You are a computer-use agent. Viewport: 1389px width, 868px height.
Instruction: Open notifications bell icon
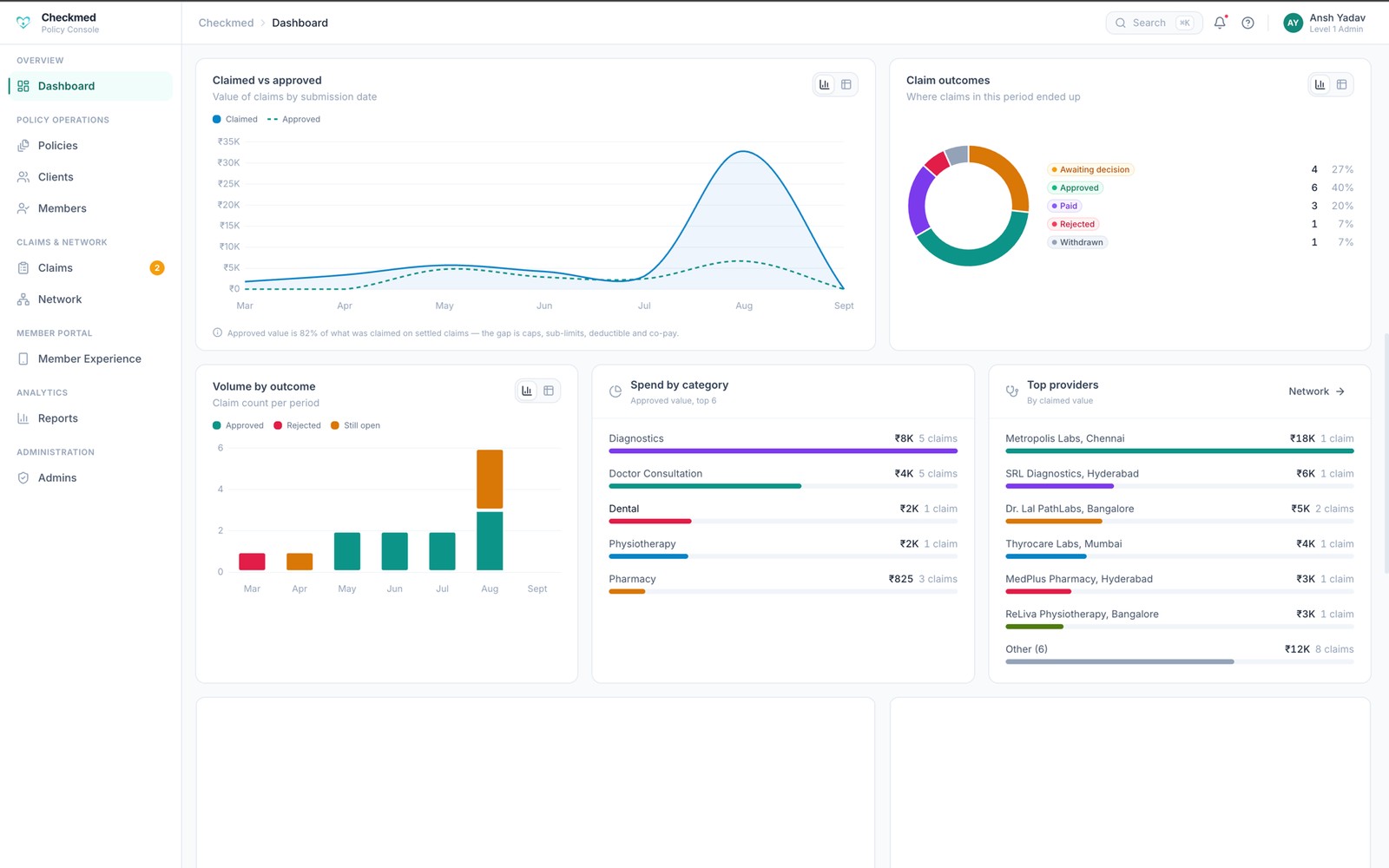[x=1220, y=23]
